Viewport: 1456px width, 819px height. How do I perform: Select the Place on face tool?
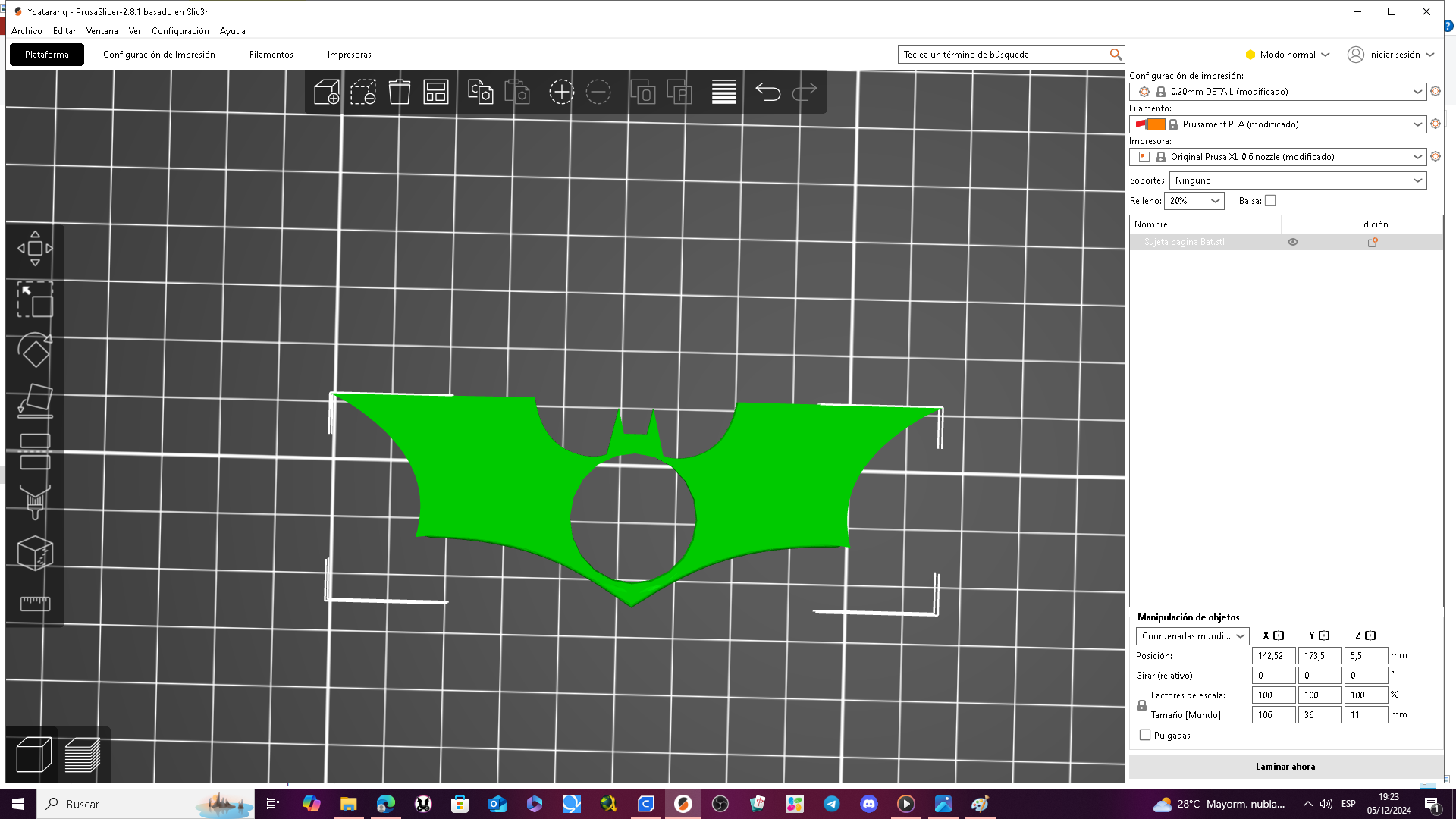pyautogui.click(x=35, y=401)
